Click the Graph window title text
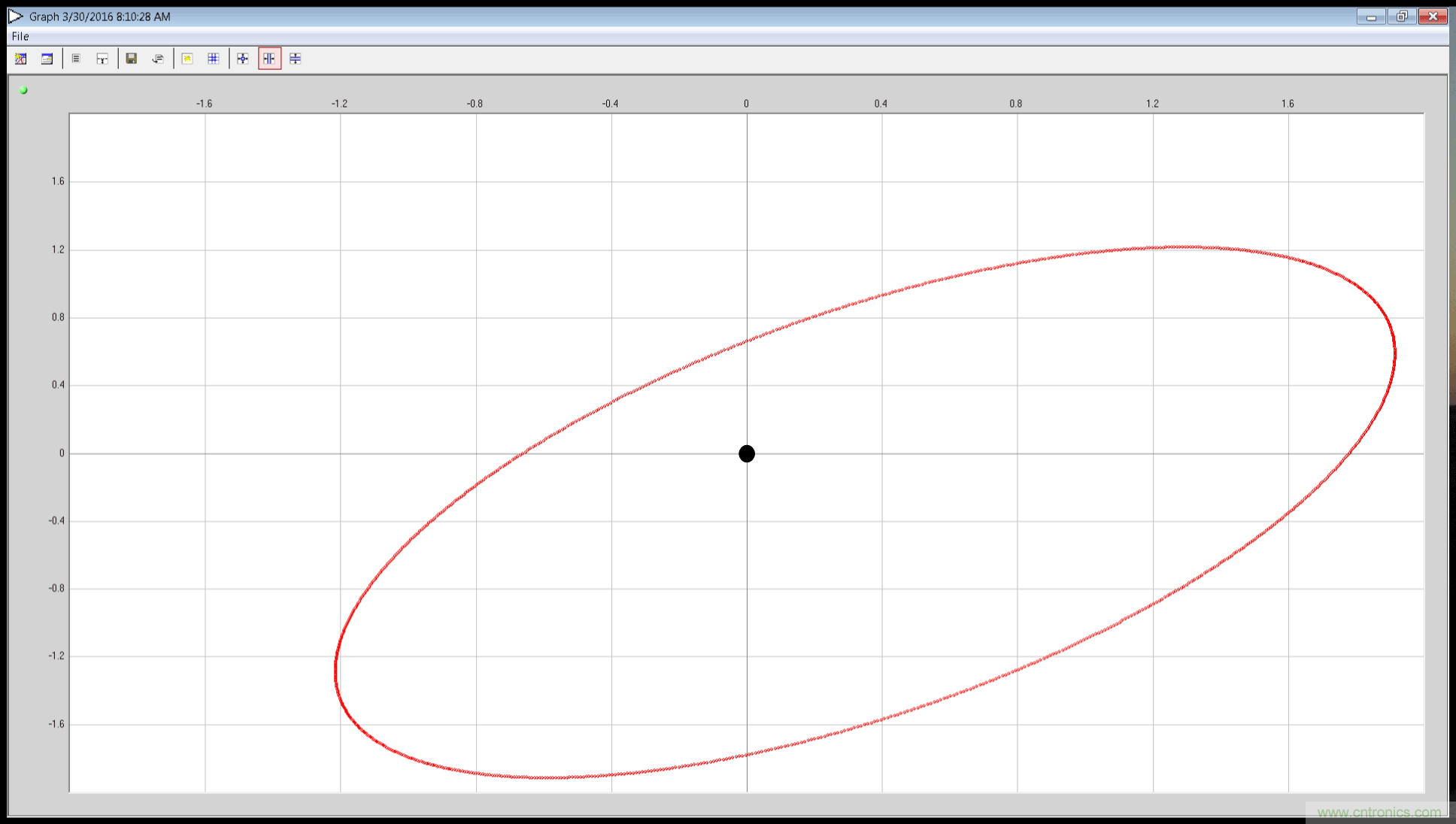This screenshot has width=1456, height=824. (99, 17)
